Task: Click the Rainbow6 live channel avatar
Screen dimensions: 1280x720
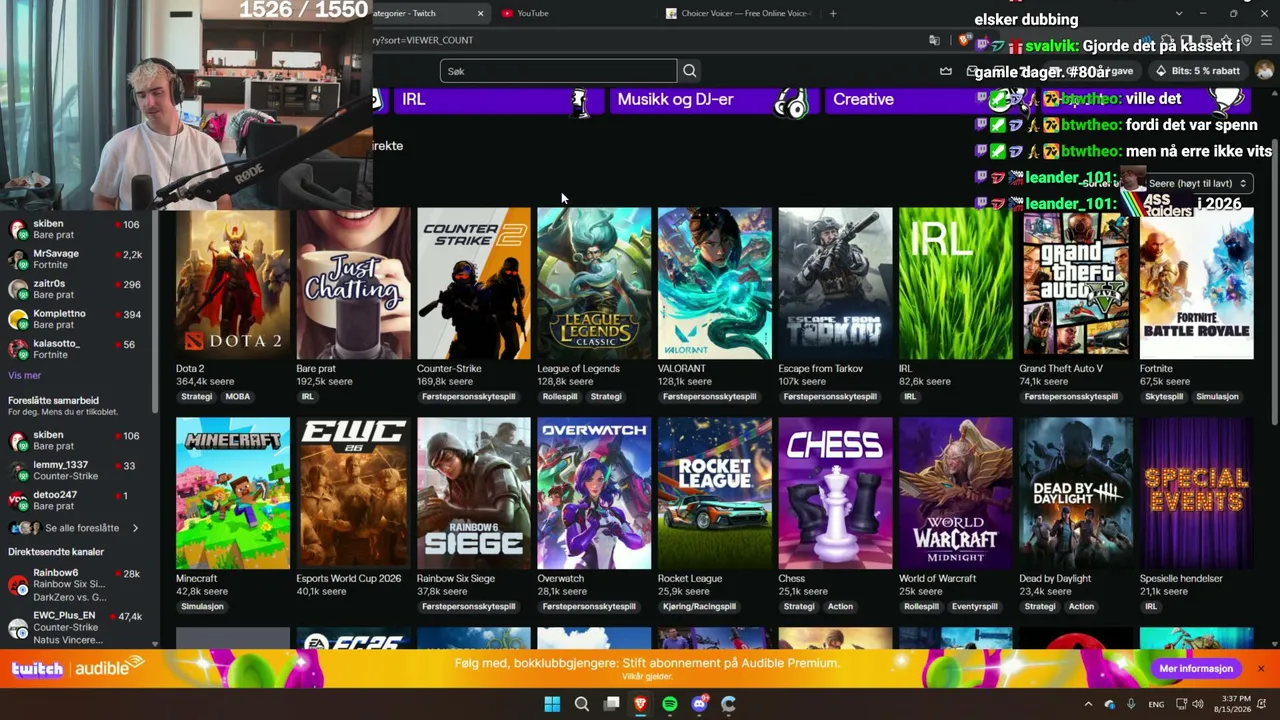Action: (18, 586)
